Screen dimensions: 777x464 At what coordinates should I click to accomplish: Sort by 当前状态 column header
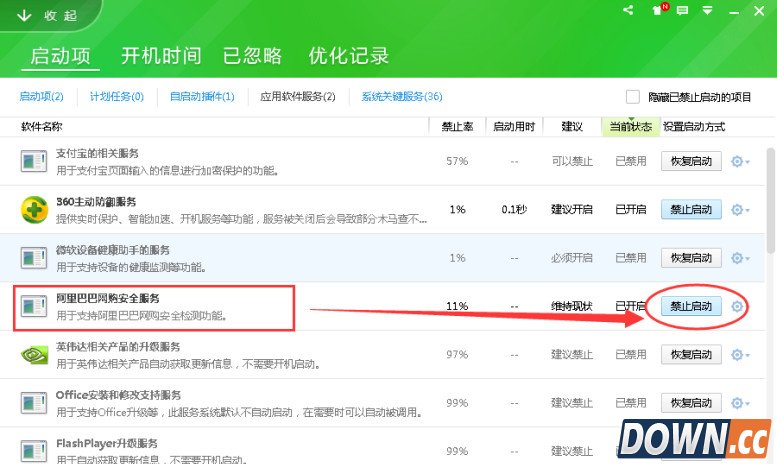pyautogui.click(x=631, y=127)
